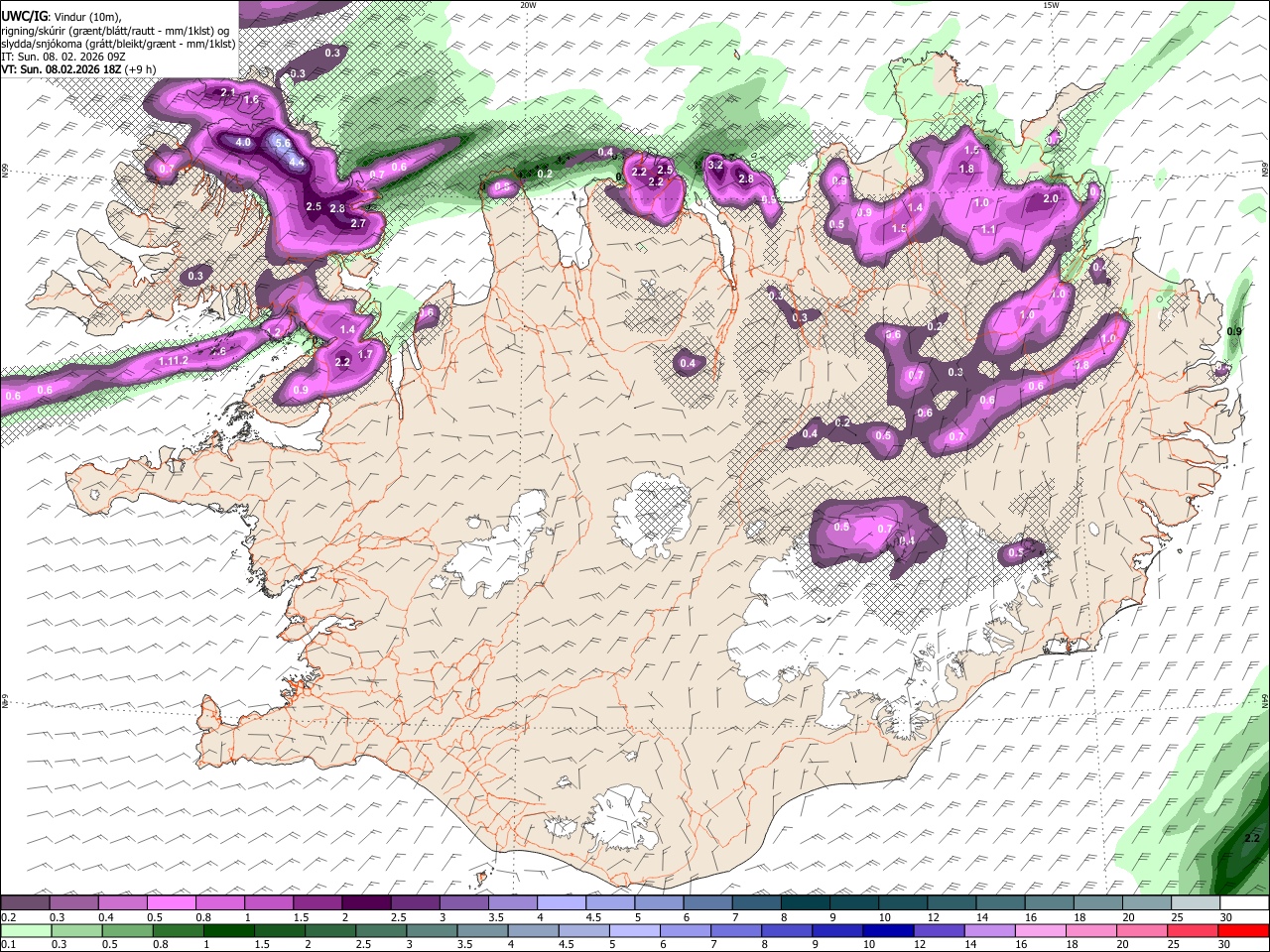Click pale lavender swatch above upper-scale 4 label
Image resolution: width=1270 pixels, height=952 pixels.
pyautogui.click(x=561, y=903)
